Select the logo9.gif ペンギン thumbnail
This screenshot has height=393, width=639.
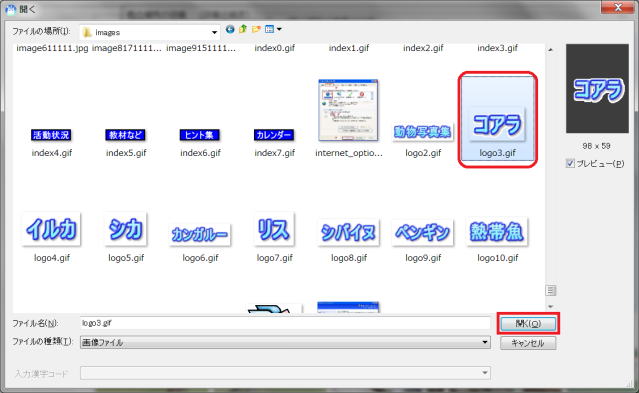tap(423, 233)
